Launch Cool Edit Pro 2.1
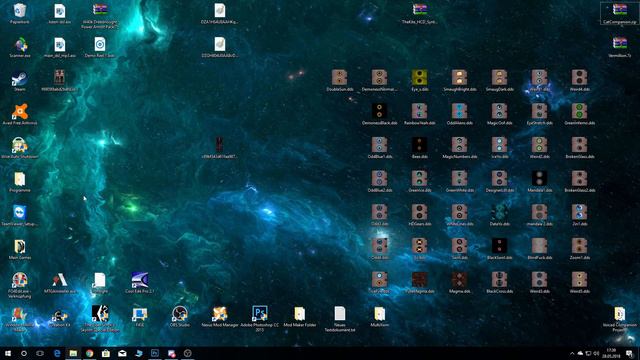This screenshot has width=640, height=360. (x=140, y=283)
